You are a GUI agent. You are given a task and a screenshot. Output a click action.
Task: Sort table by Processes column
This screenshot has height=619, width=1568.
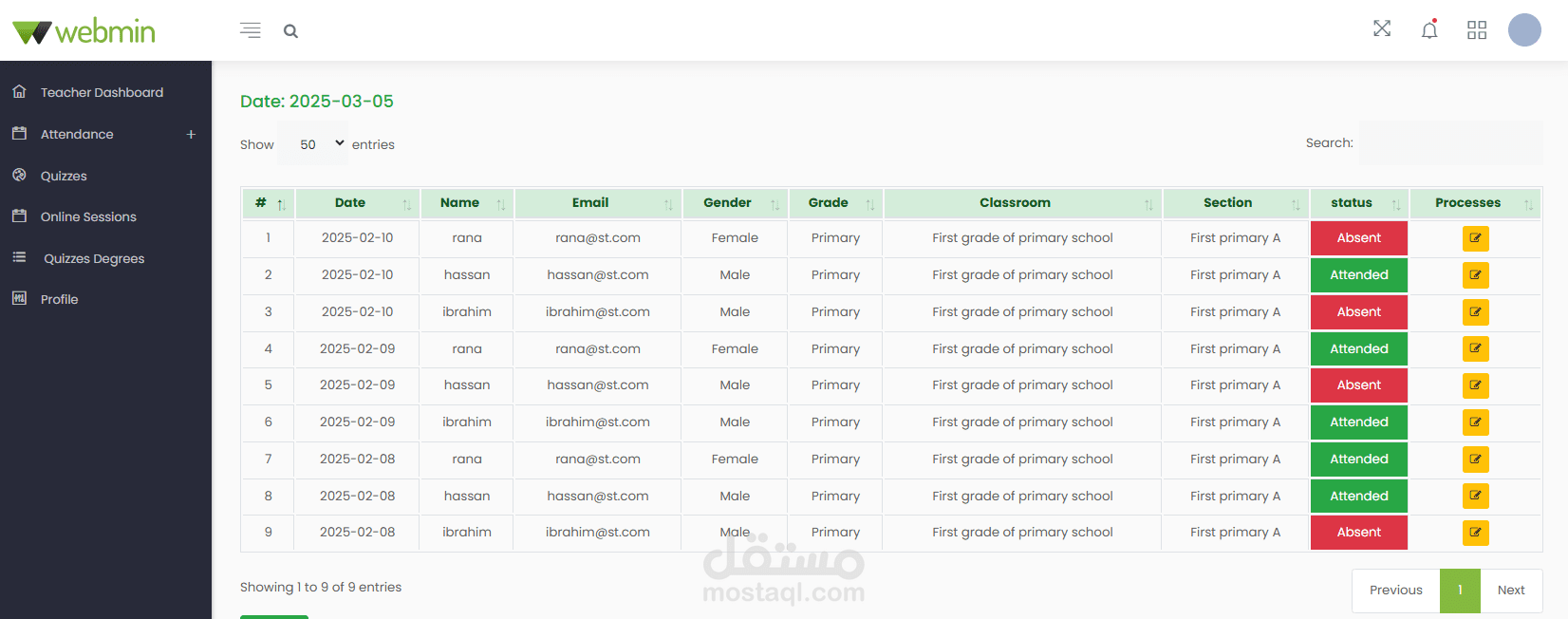[x=1475, y=203]
